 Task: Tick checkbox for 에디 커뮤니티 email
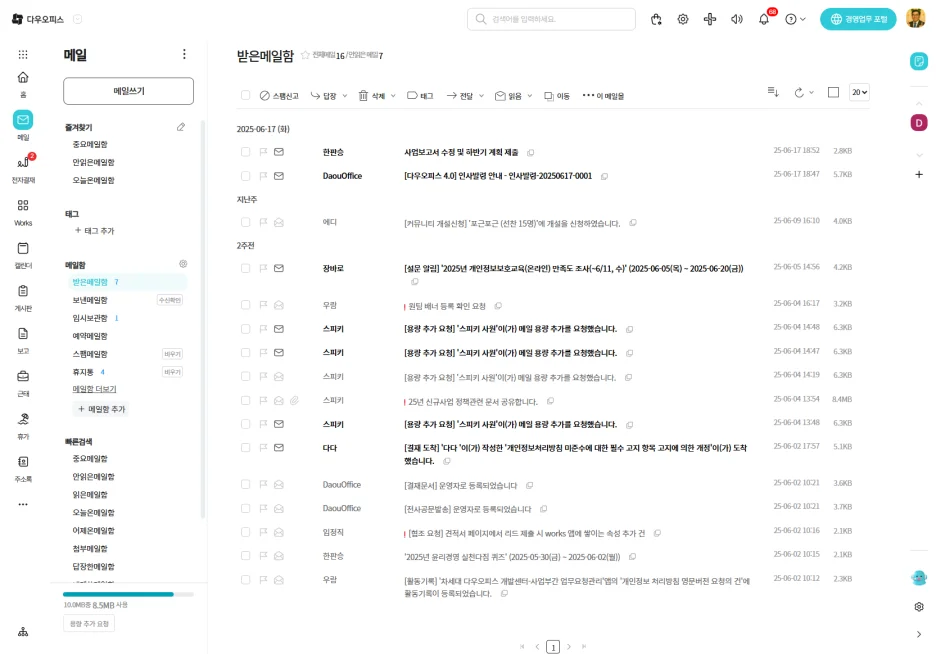[x=245, y=222]
